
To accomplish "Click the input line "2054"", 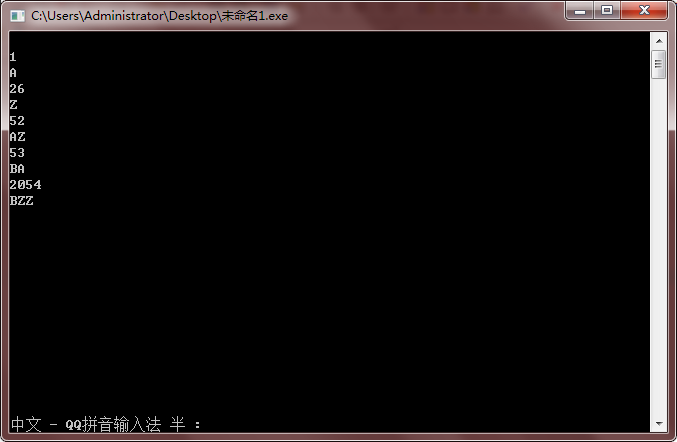I will click(x=25, y=185).
